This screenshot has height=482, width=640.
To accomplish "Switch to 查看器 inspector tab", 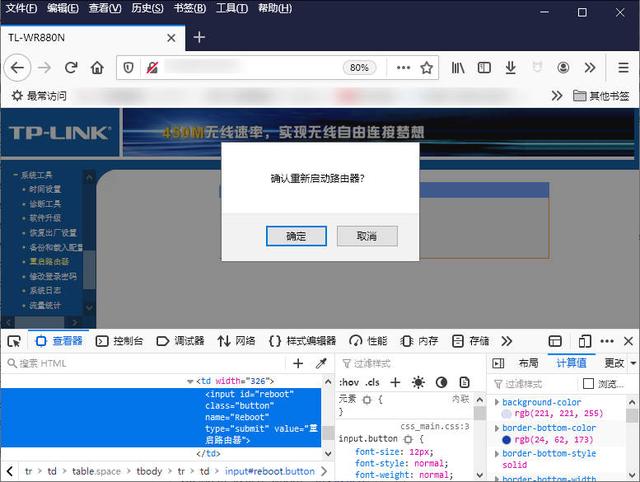I will coord(59,341).
